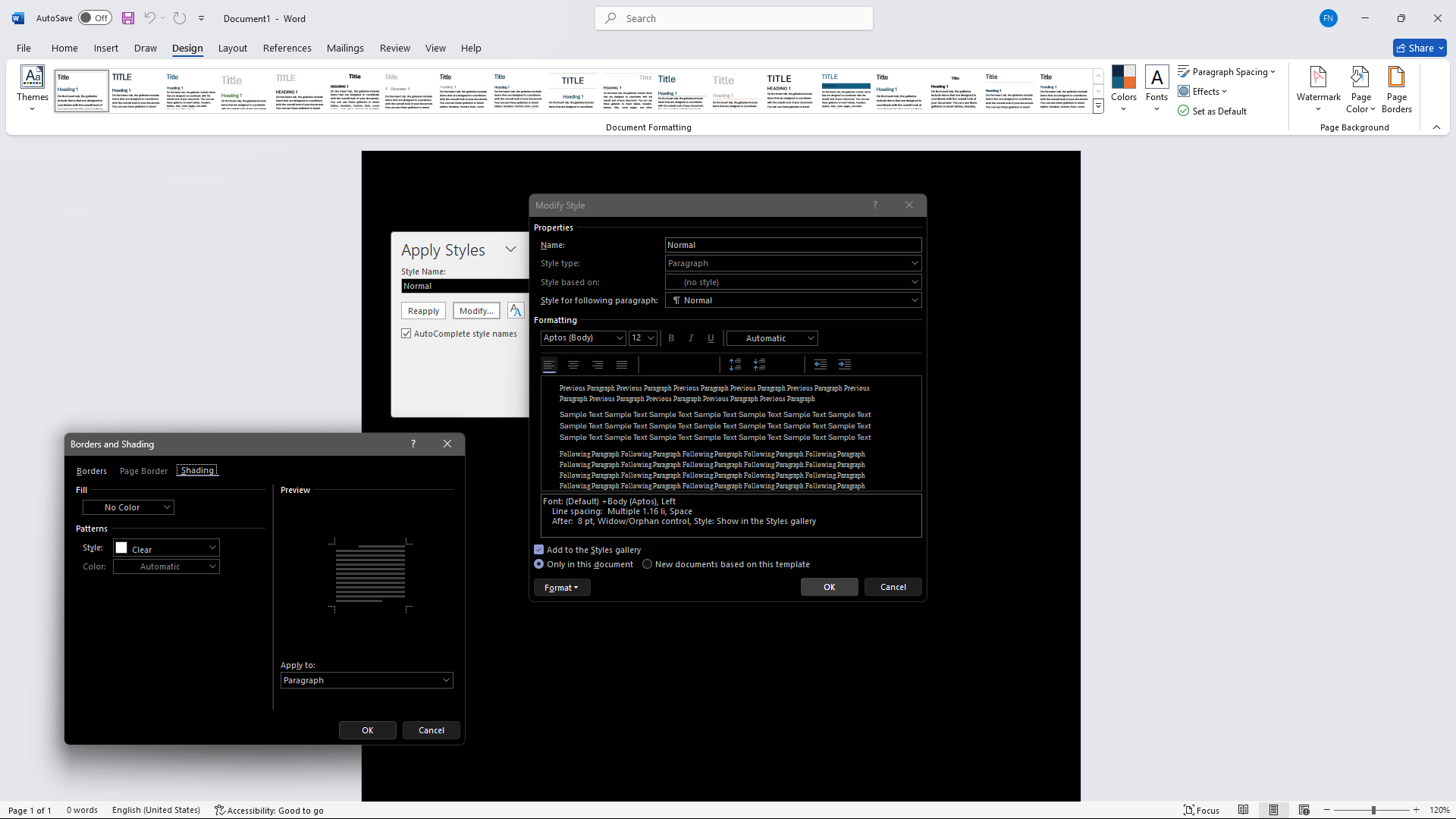Click increase paragraph spacing icon

point(735,365)
